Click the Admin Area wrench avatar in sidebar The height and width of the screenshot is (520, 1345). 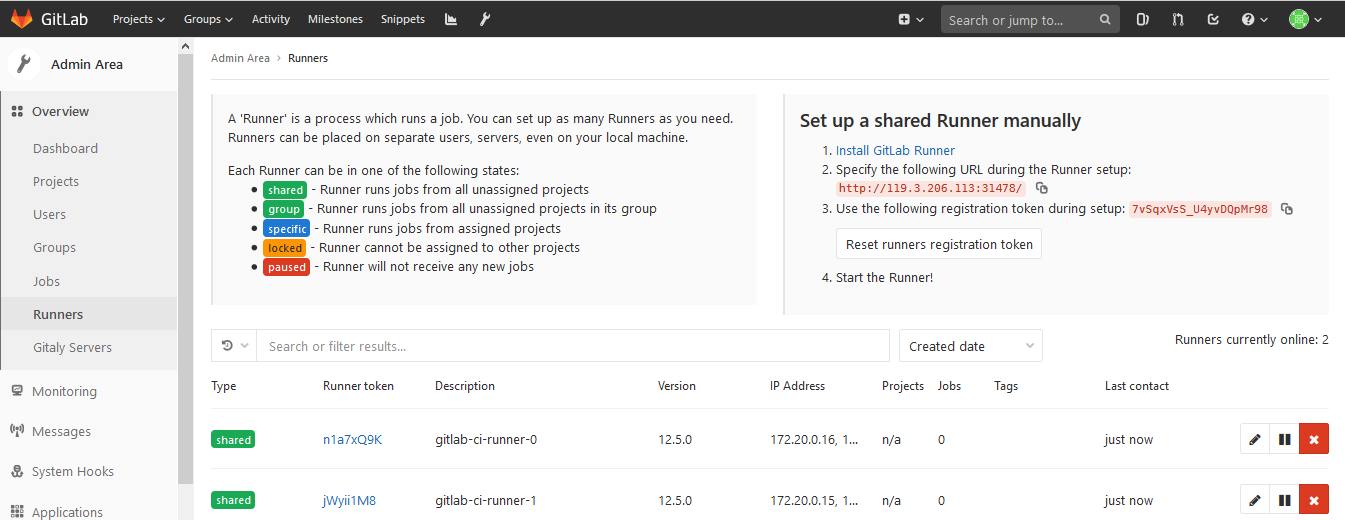(23, 64)
